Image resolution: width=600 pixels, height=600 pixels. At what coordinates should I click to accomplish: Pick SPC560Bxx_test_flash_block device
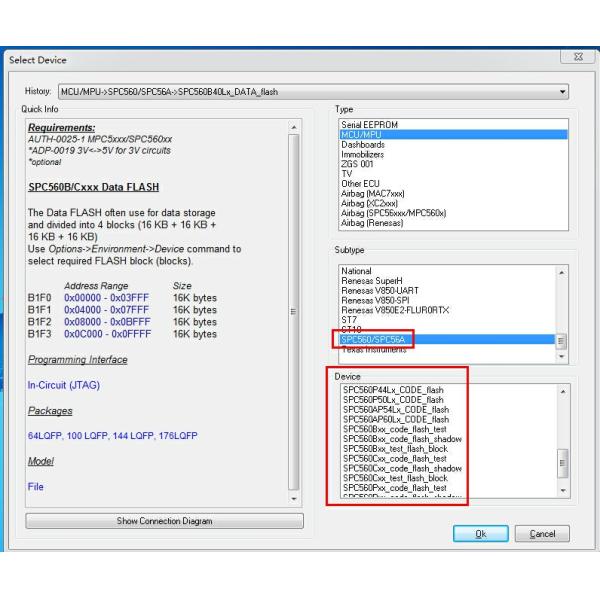(x=449, y=449)
